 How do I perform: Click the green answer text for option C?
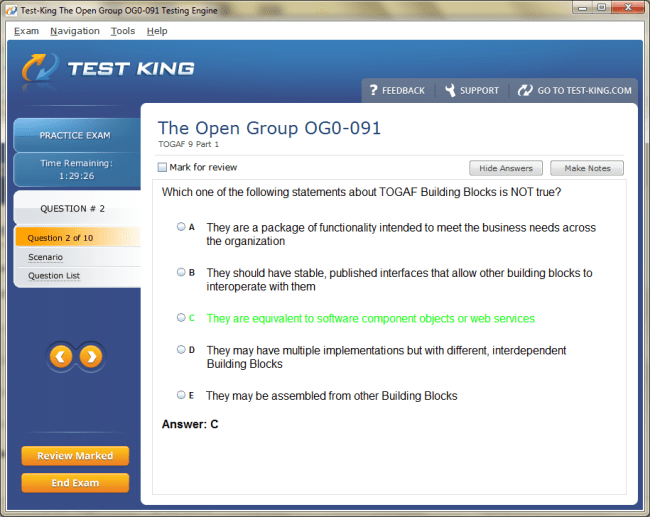coord(371,318)
